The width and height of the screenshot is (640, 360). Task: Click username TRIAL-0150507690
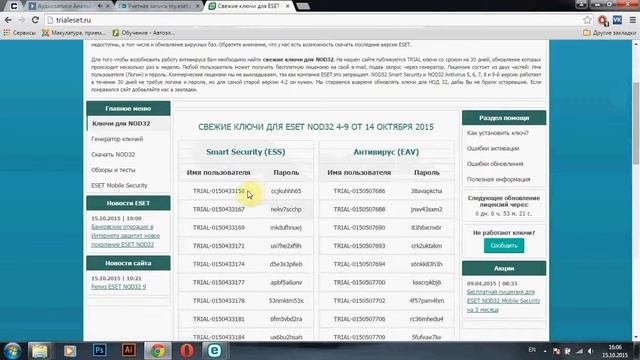point(359,227)
